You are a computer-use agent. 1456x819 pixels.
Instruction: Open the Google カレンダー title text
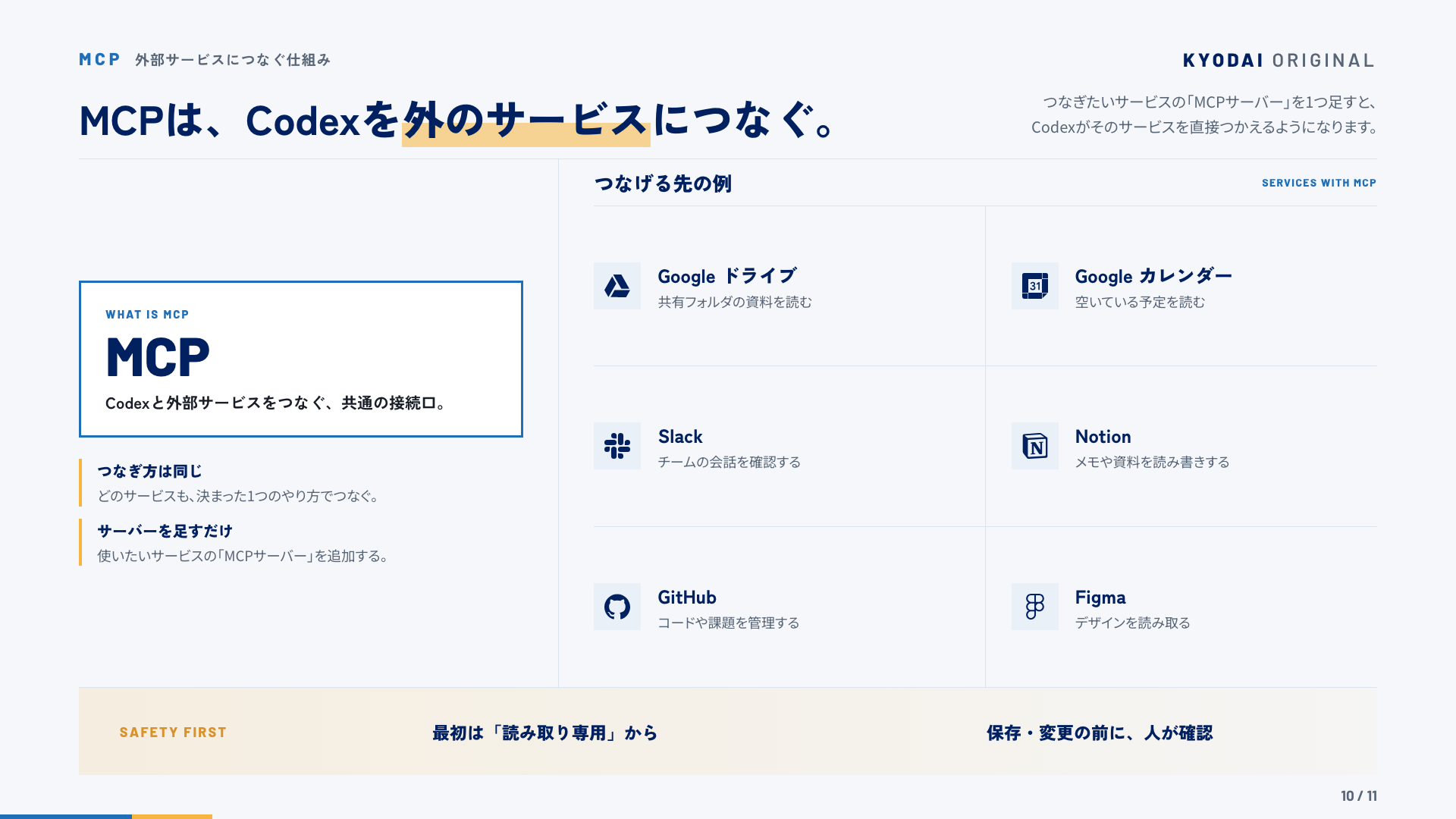[1153, 276]
